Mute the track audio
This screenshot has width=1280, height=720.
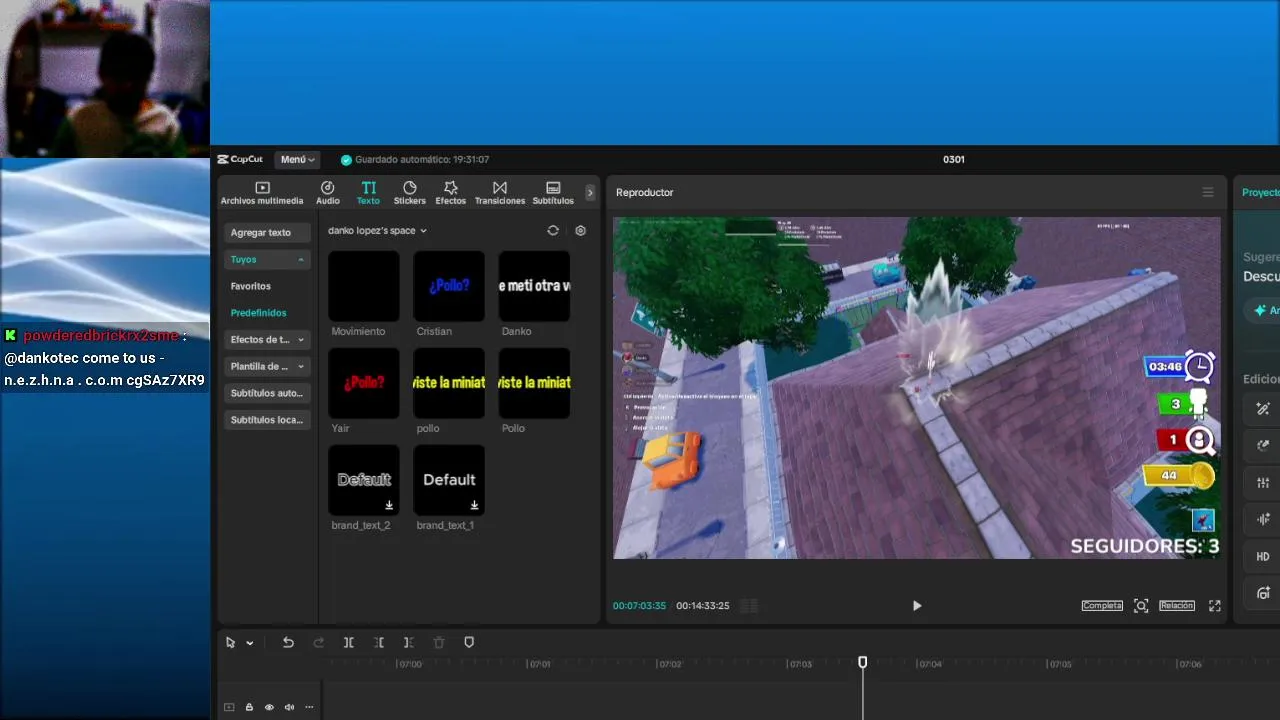tap(289, 707)
